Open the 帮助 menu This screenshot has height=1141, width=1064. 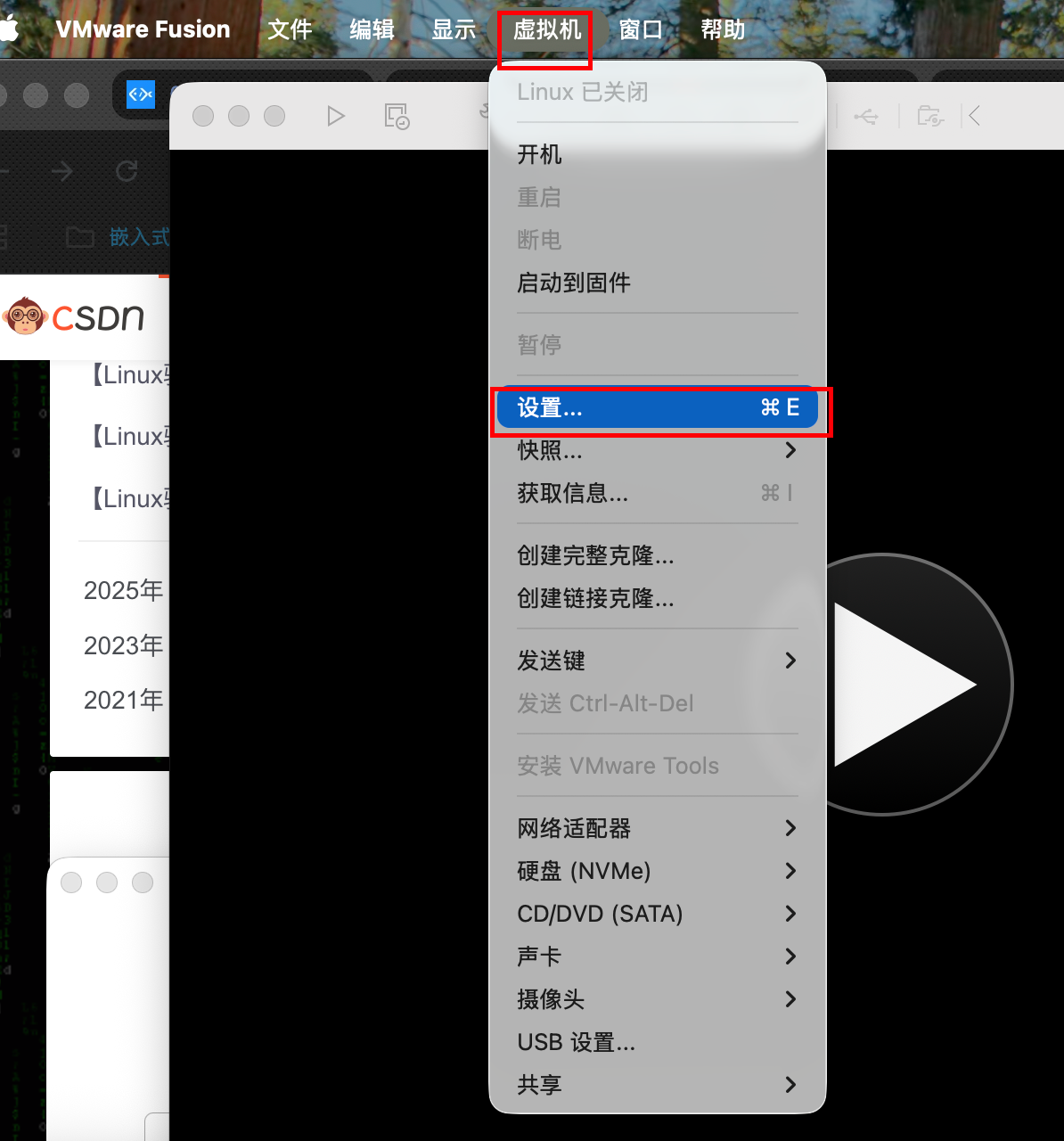[x=723, y=29]
